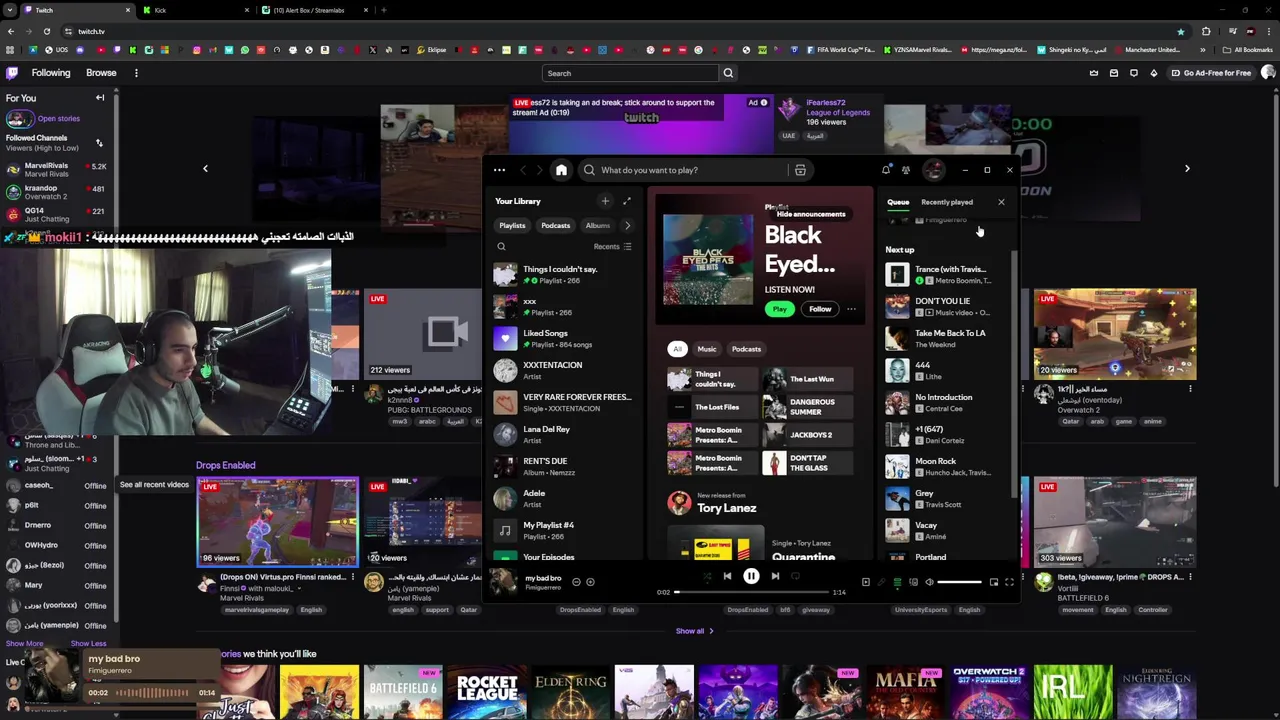Switch to Queue tab in Spotify
Image resolution: width=1280 pixels, height=720 pixels.
(x=898, y=202)
